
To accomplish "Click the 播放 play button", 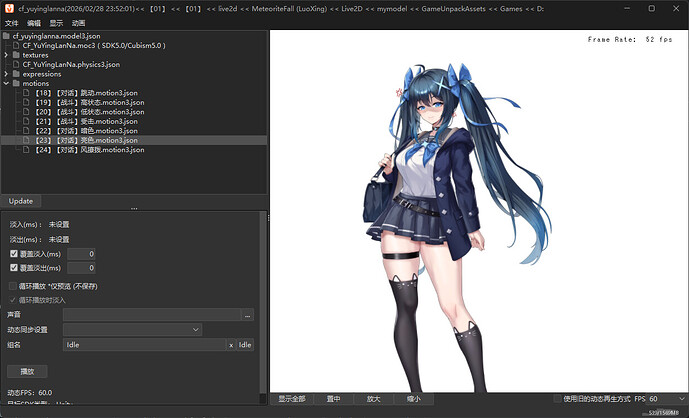I will [x=27, y=371].
